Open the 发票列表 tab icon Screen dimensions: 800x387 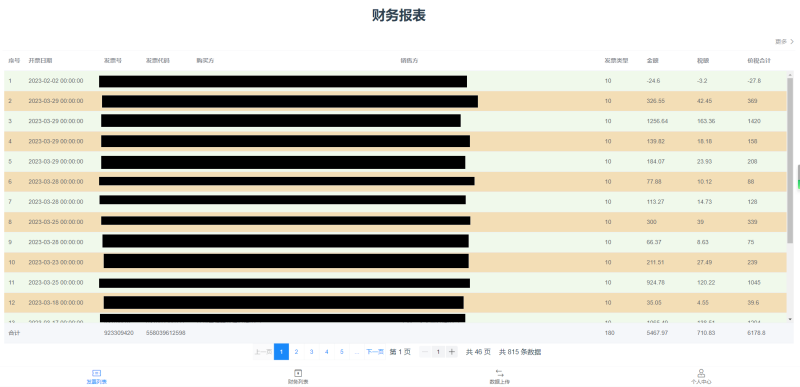click(96, 373)
